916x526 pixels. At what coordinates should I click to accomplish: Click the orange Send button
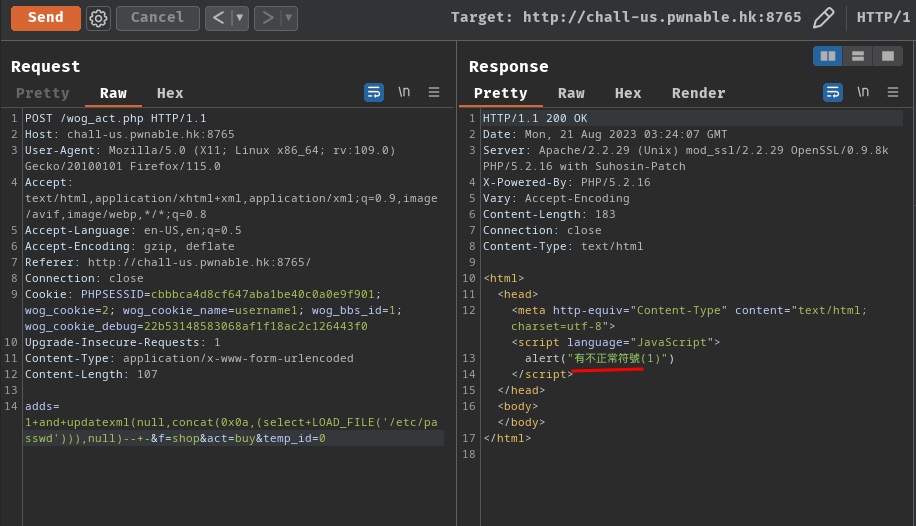tap(46, 18)
